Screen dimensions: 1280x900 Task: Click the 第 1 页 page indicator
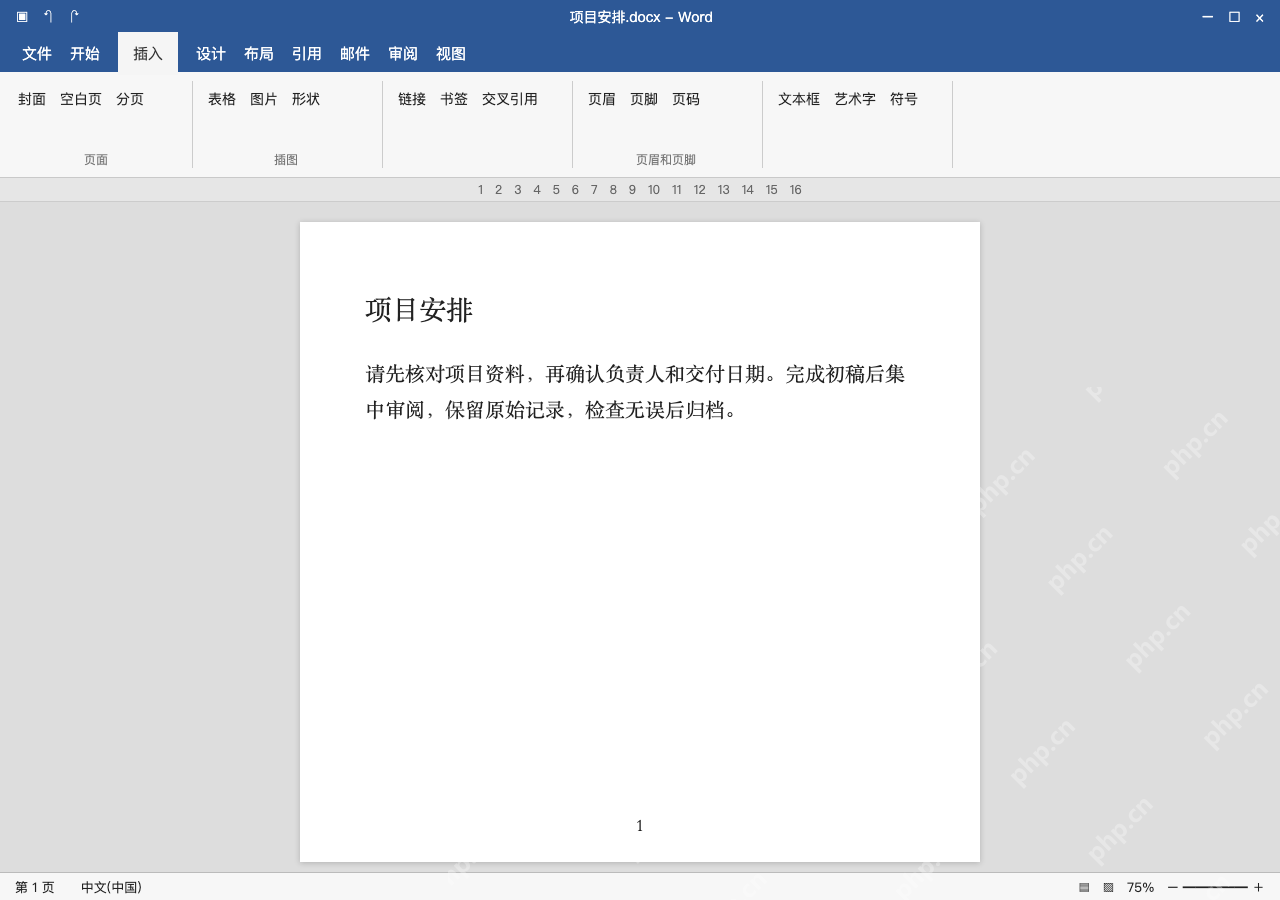35,887
